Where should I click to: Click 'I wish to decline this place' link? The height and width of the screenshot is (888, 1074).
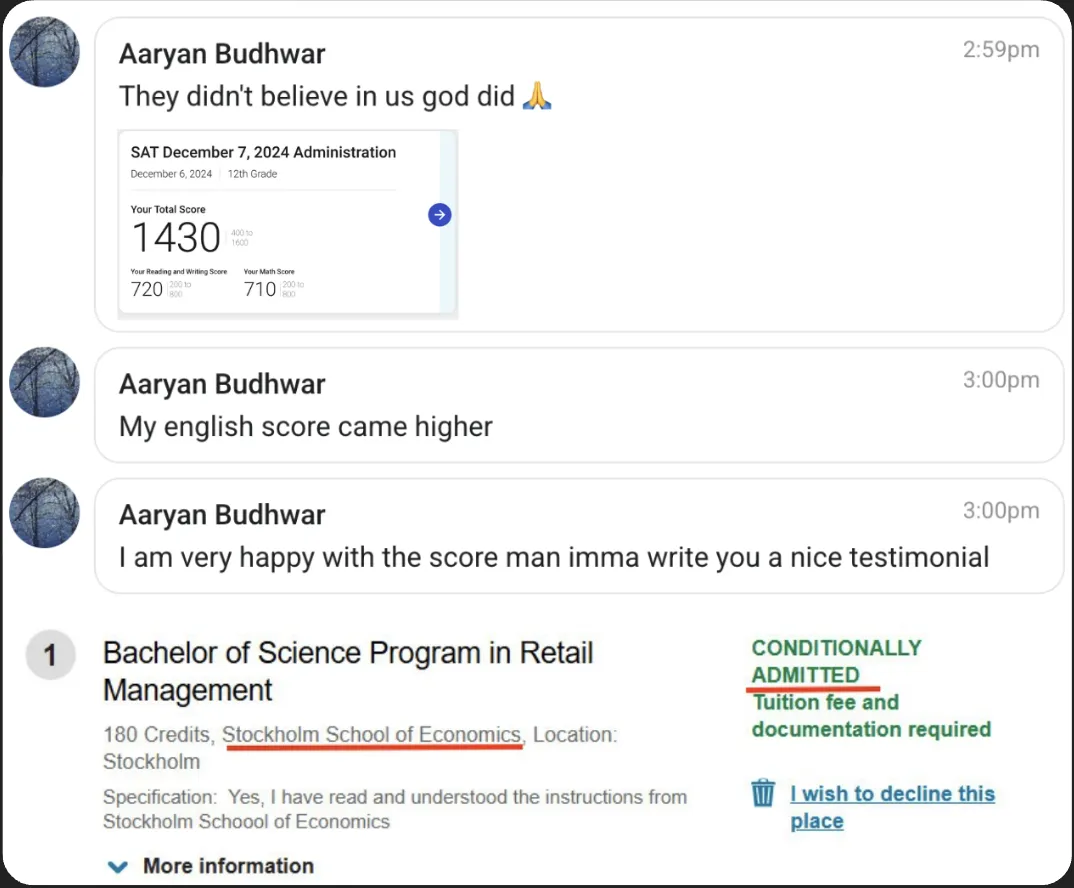tap(892, 807)
